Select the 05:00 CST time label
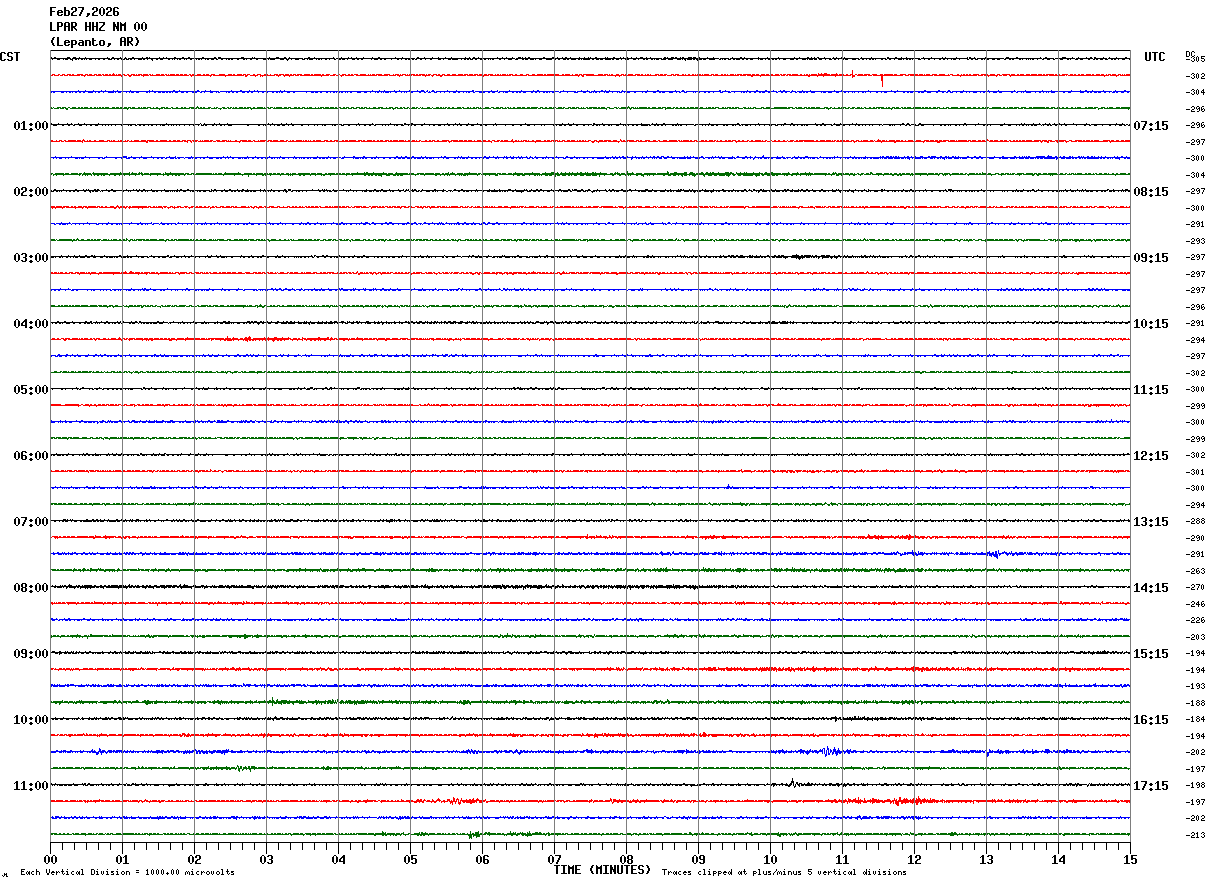Screen dimensions: 1210x886 click(x=31, y=390)
